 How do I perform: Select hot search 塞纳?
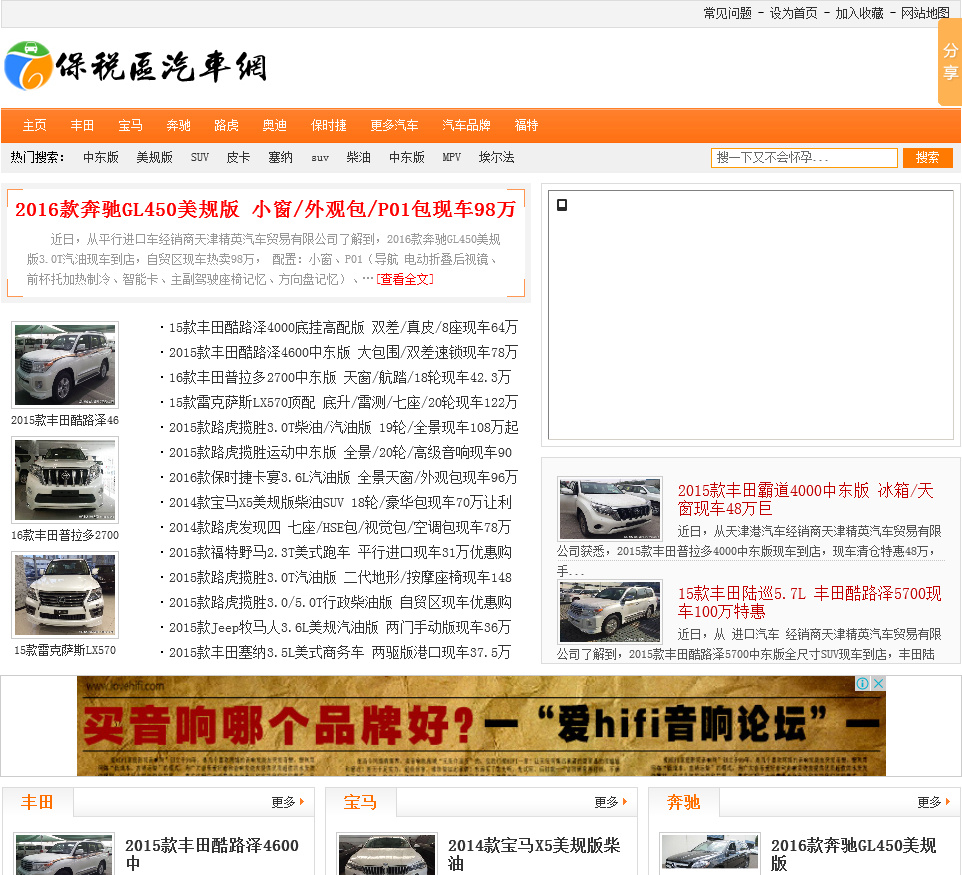280,158
